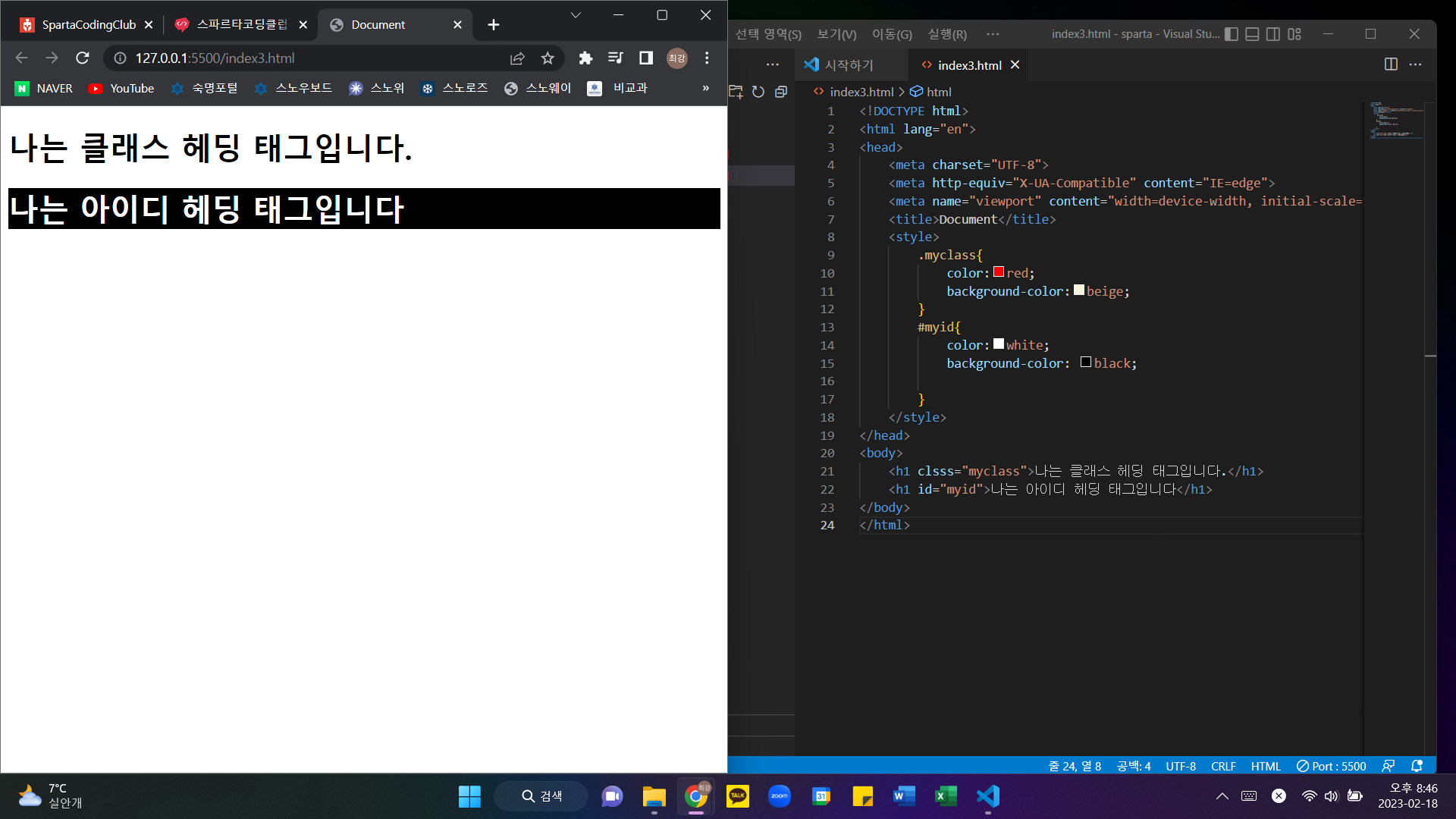Open 스노로즈 bookmark
The height and width of the screenshot is (819, 1456).
455,88
